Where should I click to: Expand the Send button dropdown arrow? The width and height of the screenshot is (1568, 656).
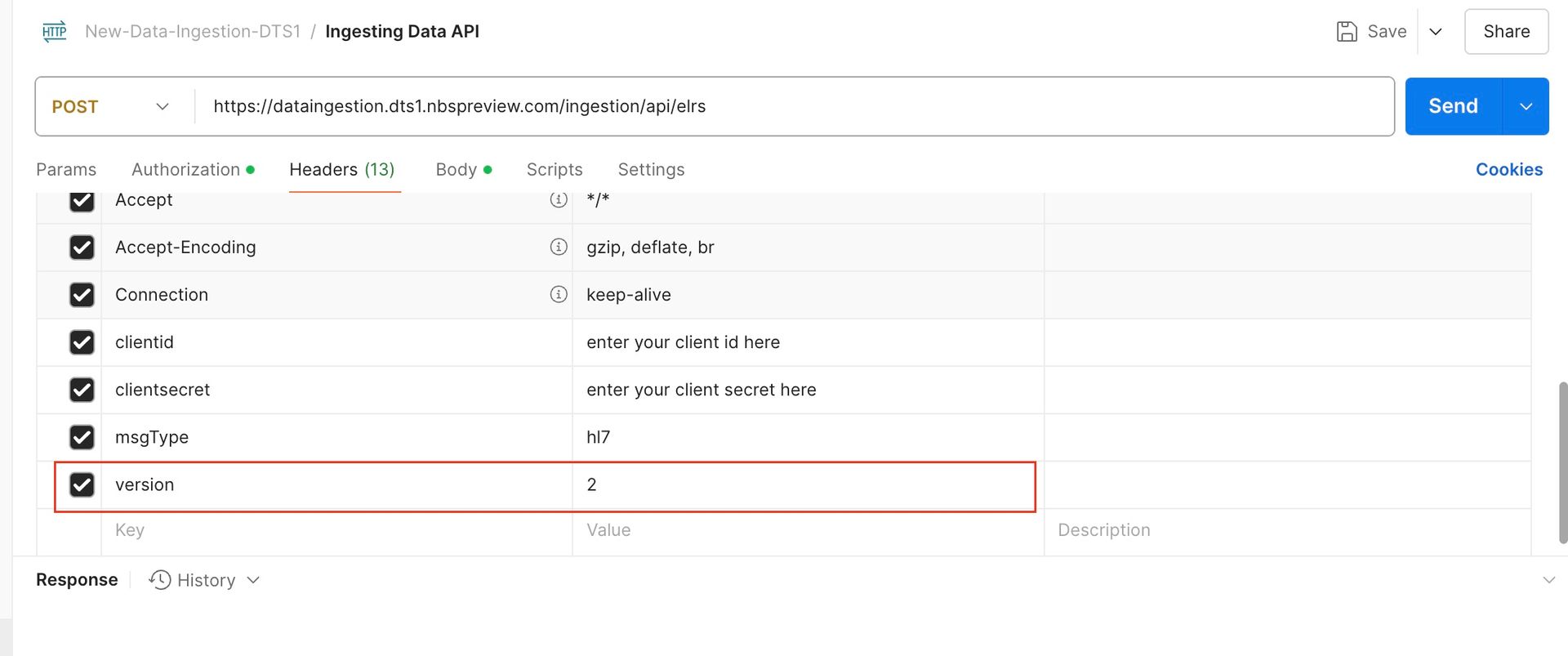(x=1526, y=106)
